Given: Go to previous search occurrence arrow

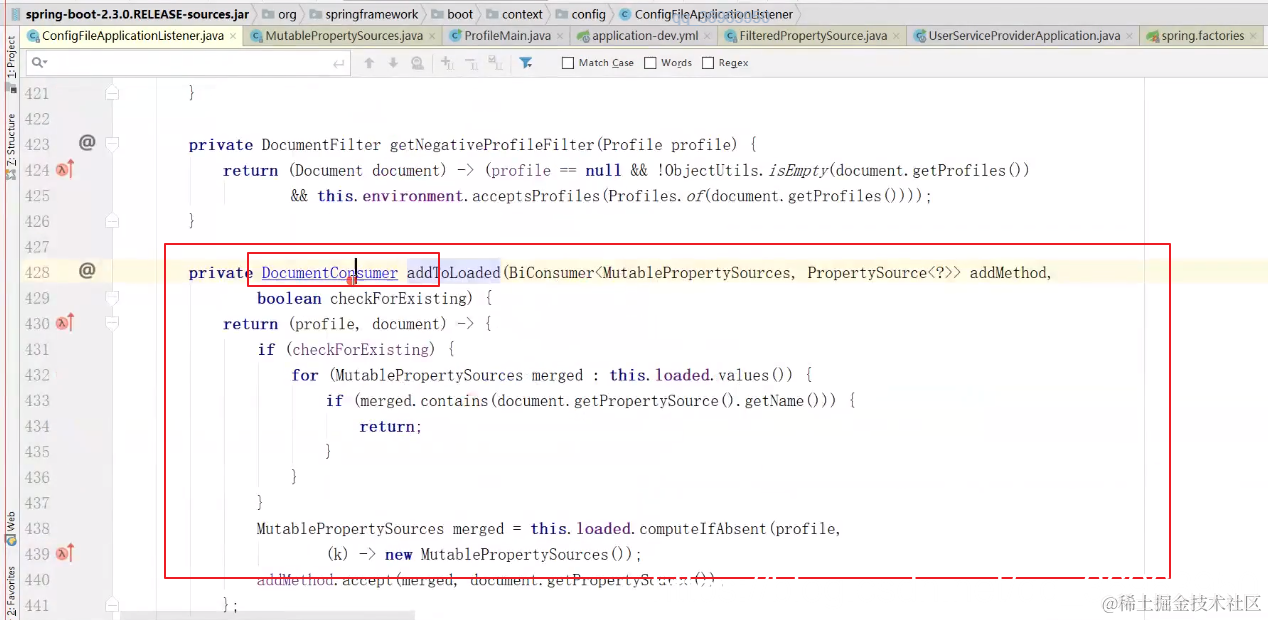Looking at the screenshot, I should tap(369, 63).
